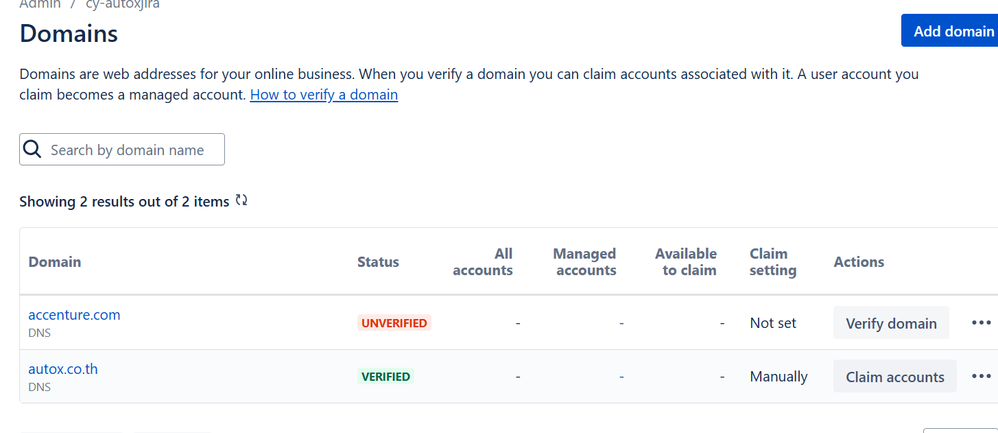This screenshot has height=433, width=998.
Task: Click DNS label under autox.co.th
Action: coord(39,387)
